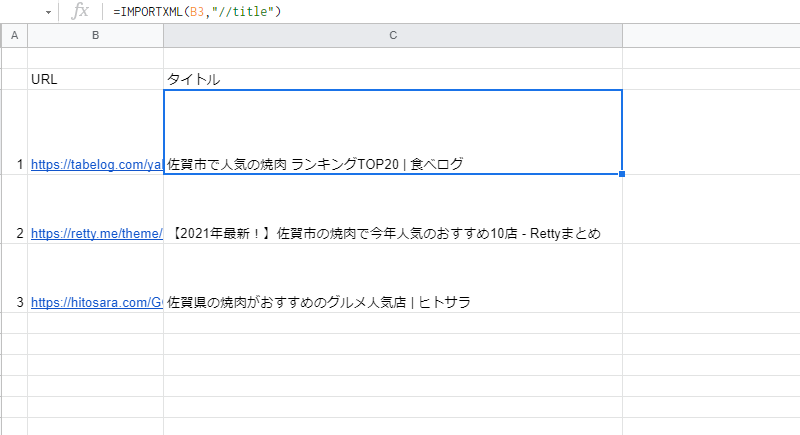The width and height of the screenshot is (800, 435).
Task: Select the Rettyまとめ title cell
Action: (393, 209)
